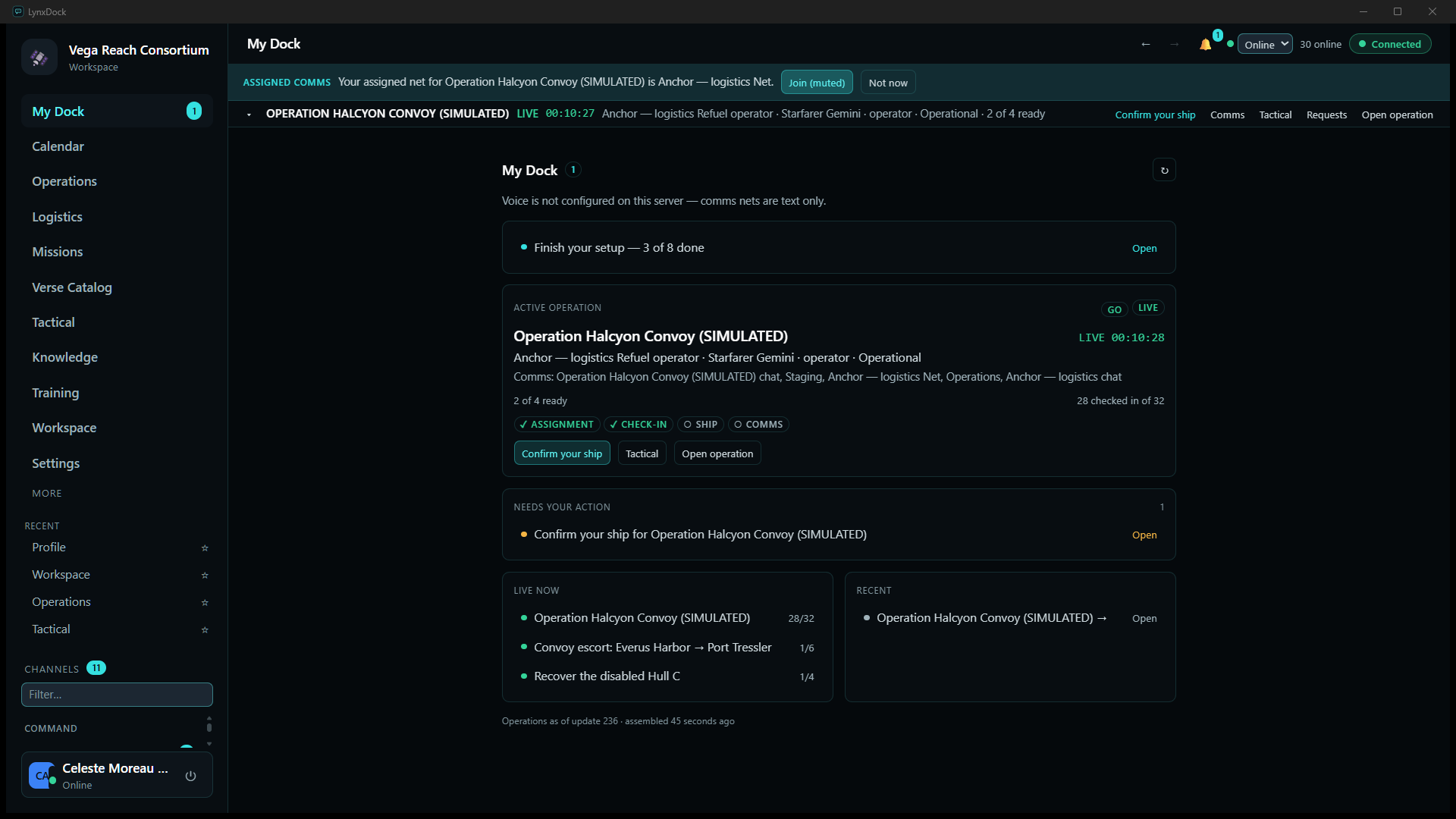This screenshot has height=819, width=1456.
Task: Open the Finish your setup item
Action: (x=839, y=248)
